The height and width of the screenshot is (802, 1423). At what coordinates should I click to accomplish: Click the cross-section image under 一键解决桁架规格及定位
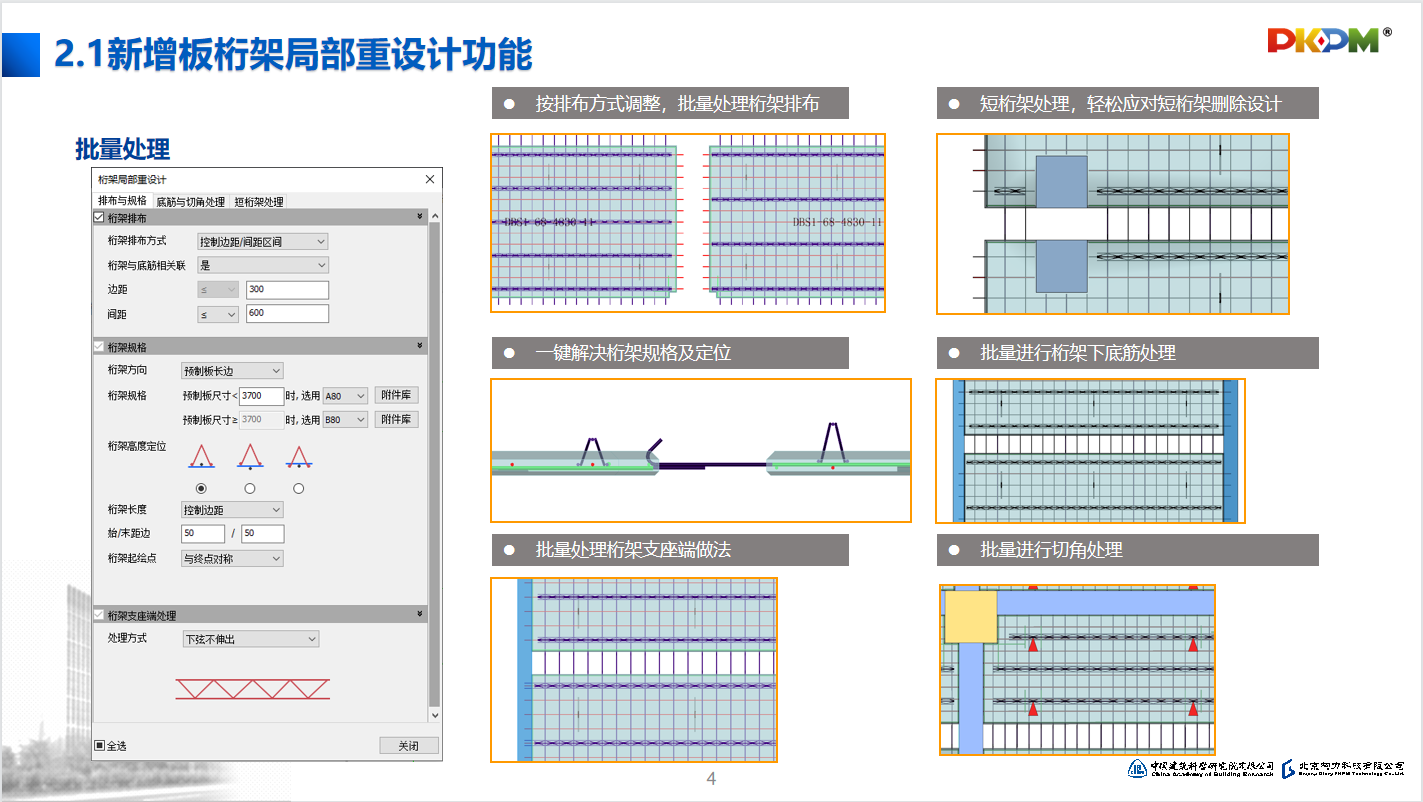[x=701, y=450]
